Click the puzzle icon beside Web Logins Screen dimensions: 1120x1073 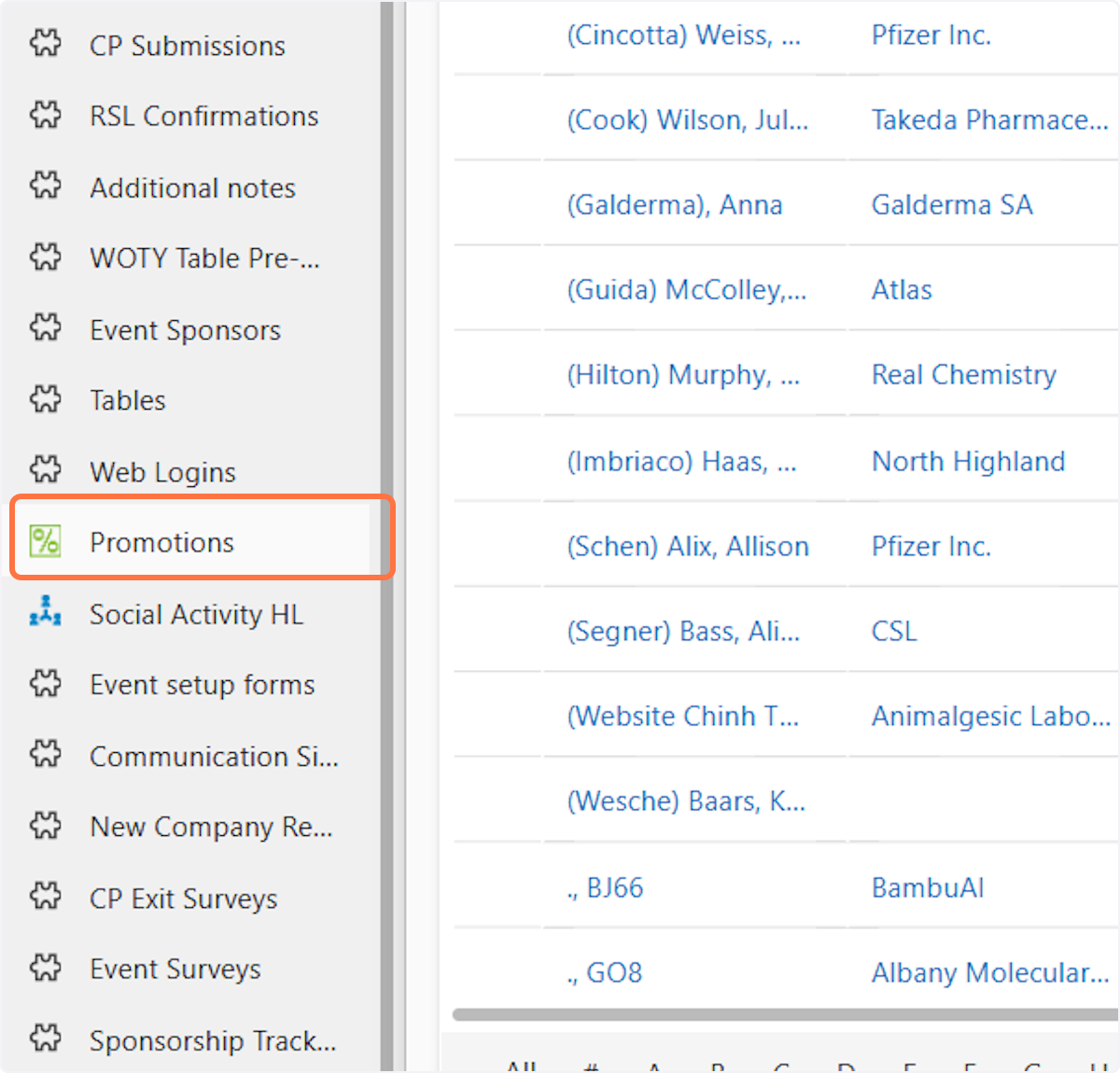click(x=45, y=470)
